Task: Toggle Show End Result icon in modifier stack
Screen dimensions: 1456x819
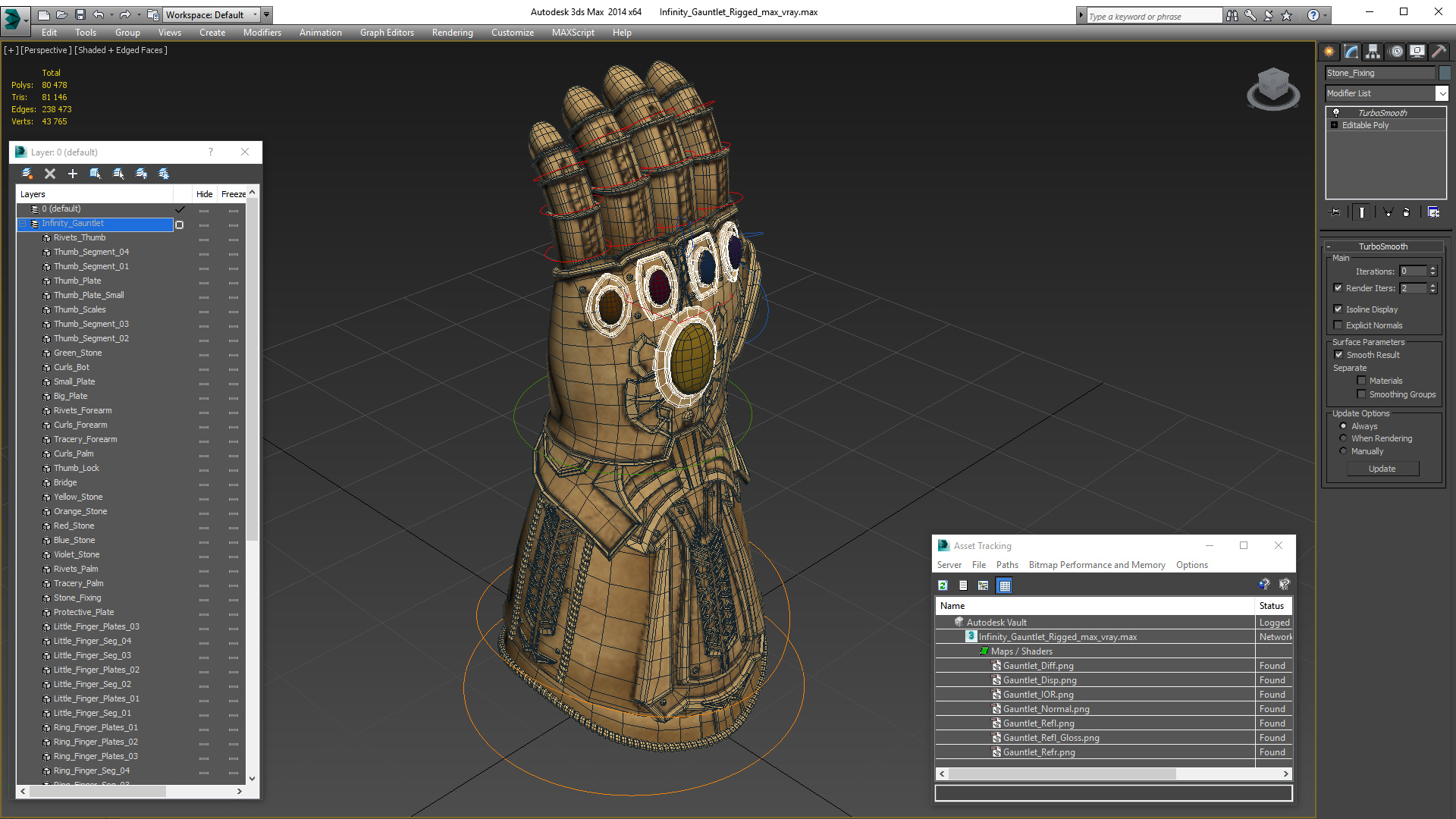Action: [1362, 212]
